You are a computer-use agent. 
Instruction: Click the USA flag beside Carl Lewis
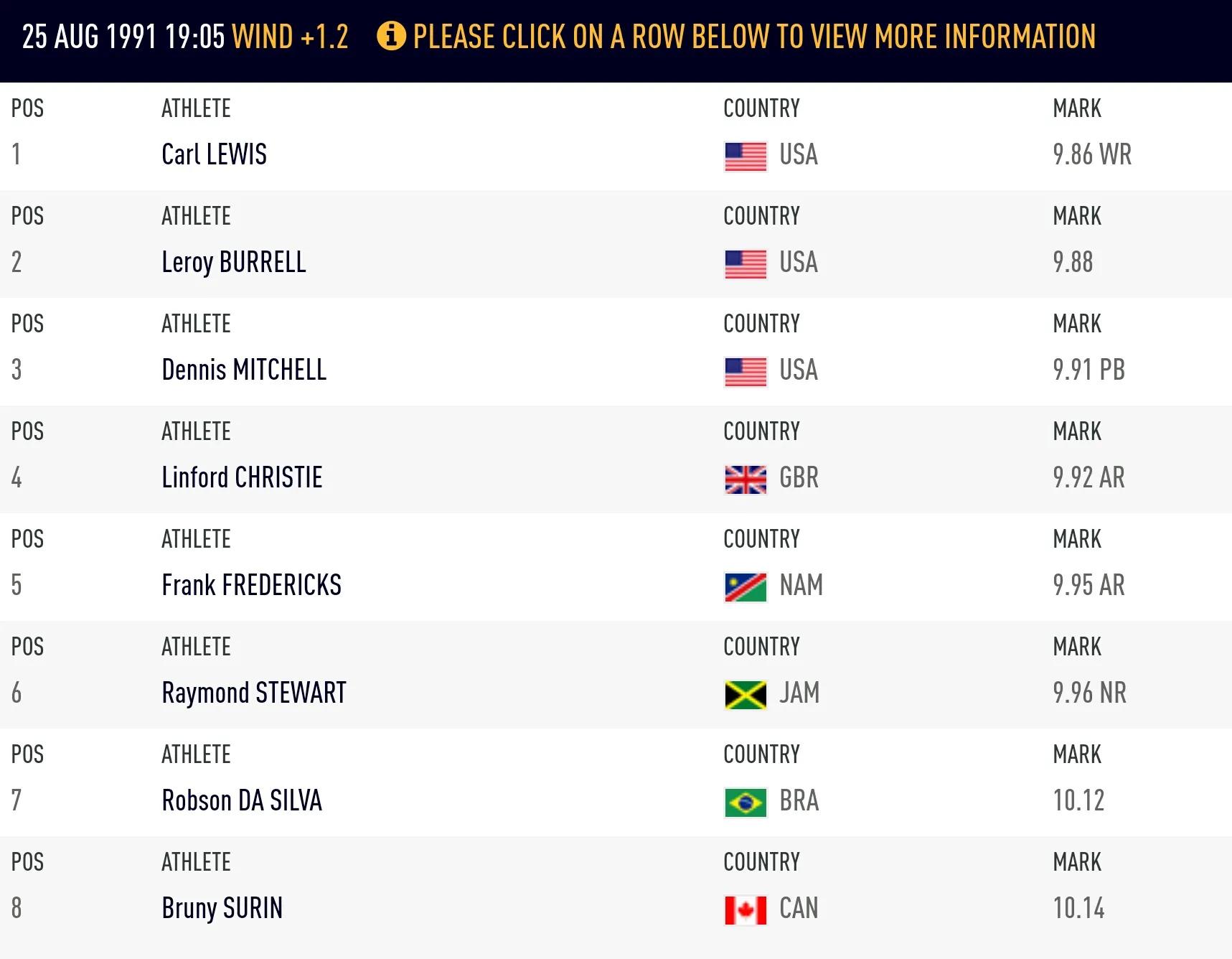746,156
